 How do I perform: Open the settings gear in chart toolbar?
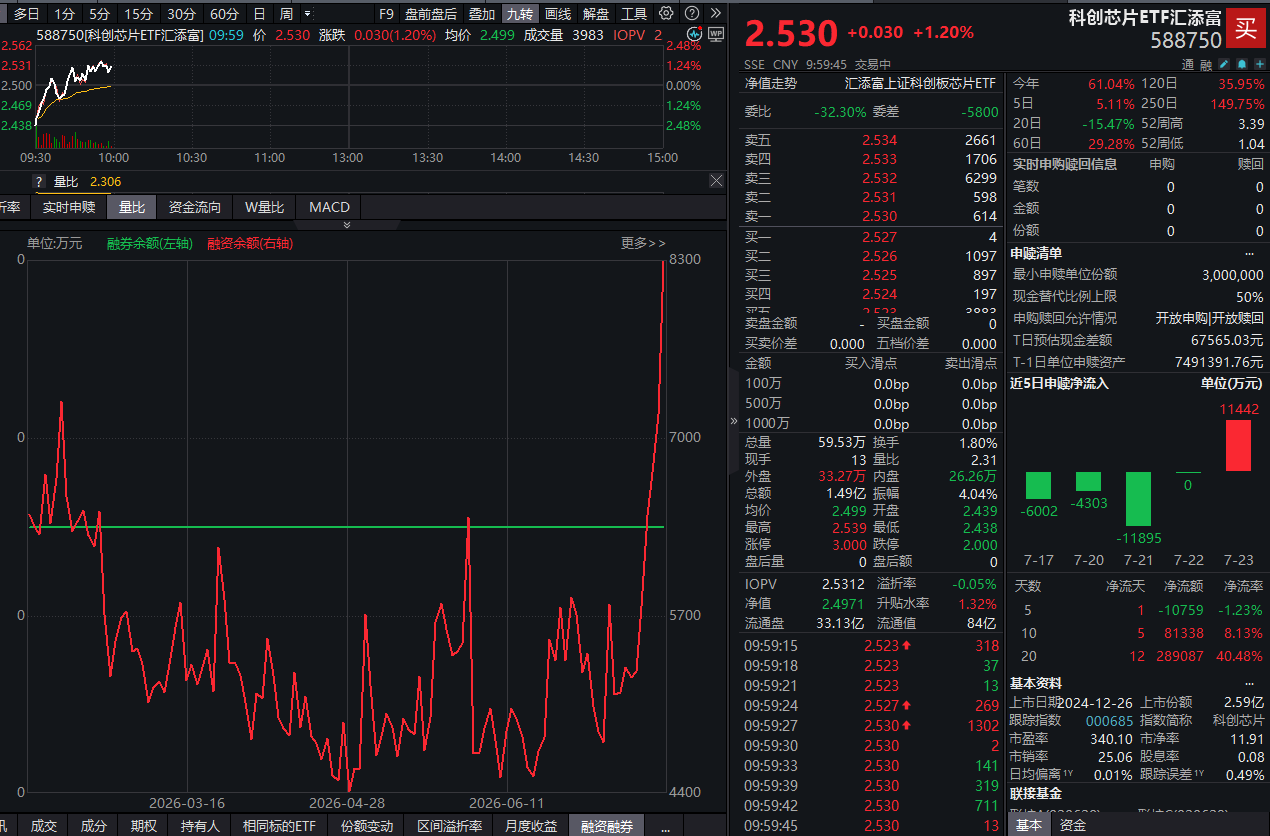666,13
